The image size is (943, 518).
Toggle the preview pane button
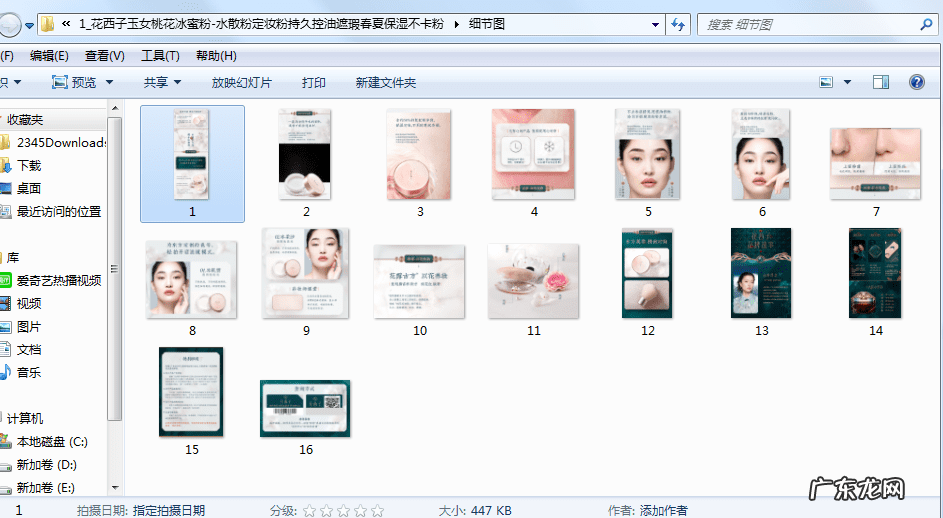coord(881,82)
